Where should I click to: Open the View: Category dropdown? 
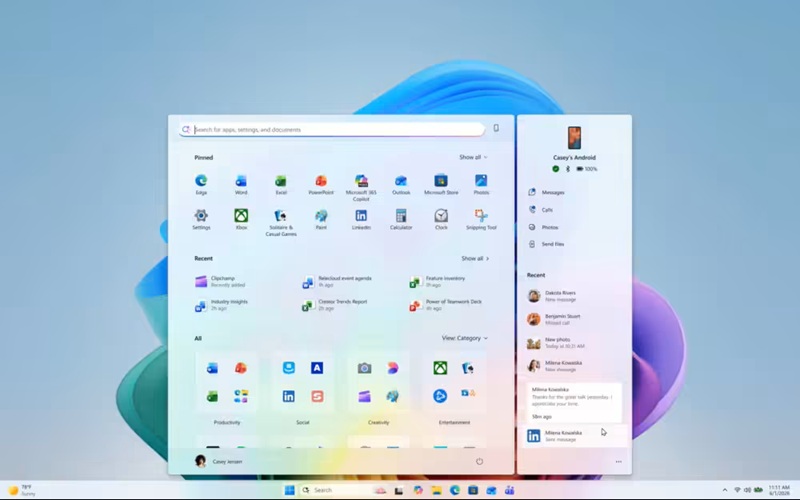464,338
